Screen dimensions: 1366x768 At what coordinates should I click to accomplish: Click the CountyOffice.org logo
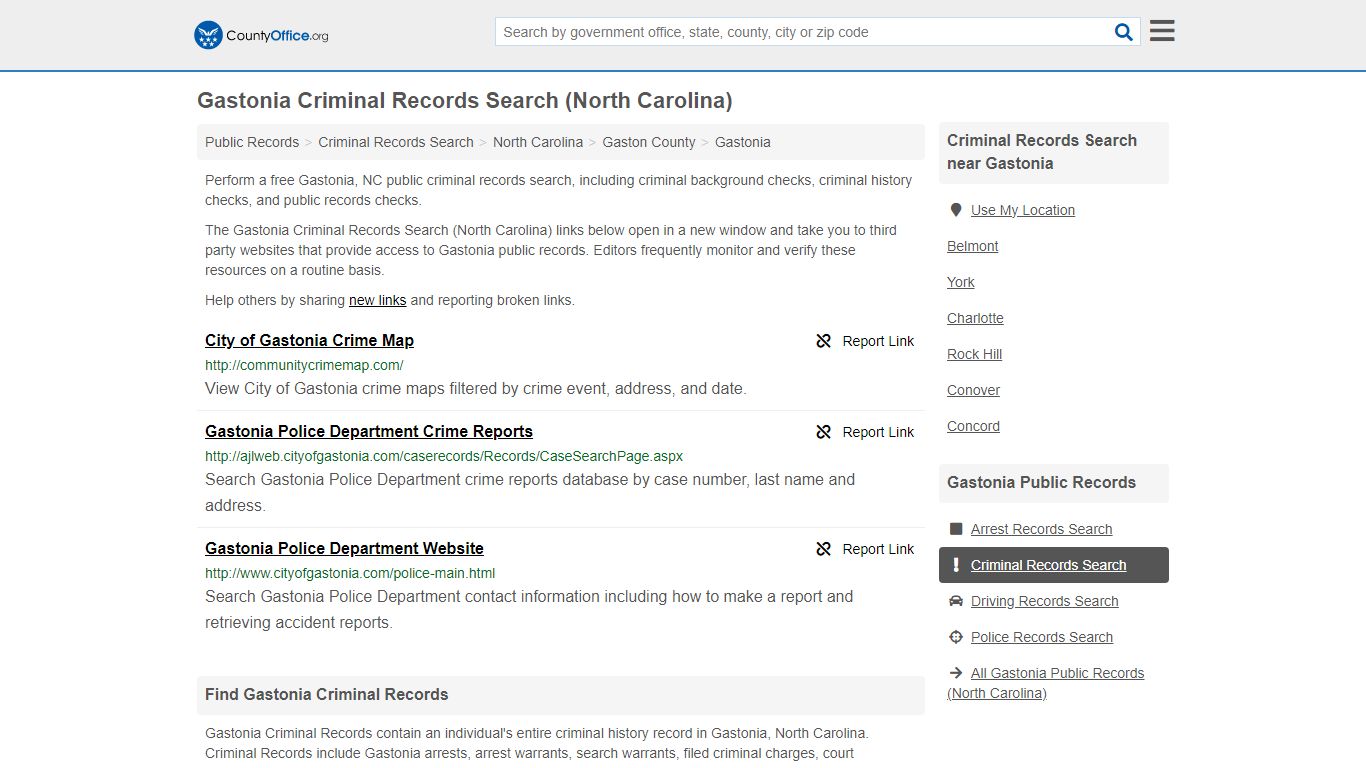pos(261,35)
